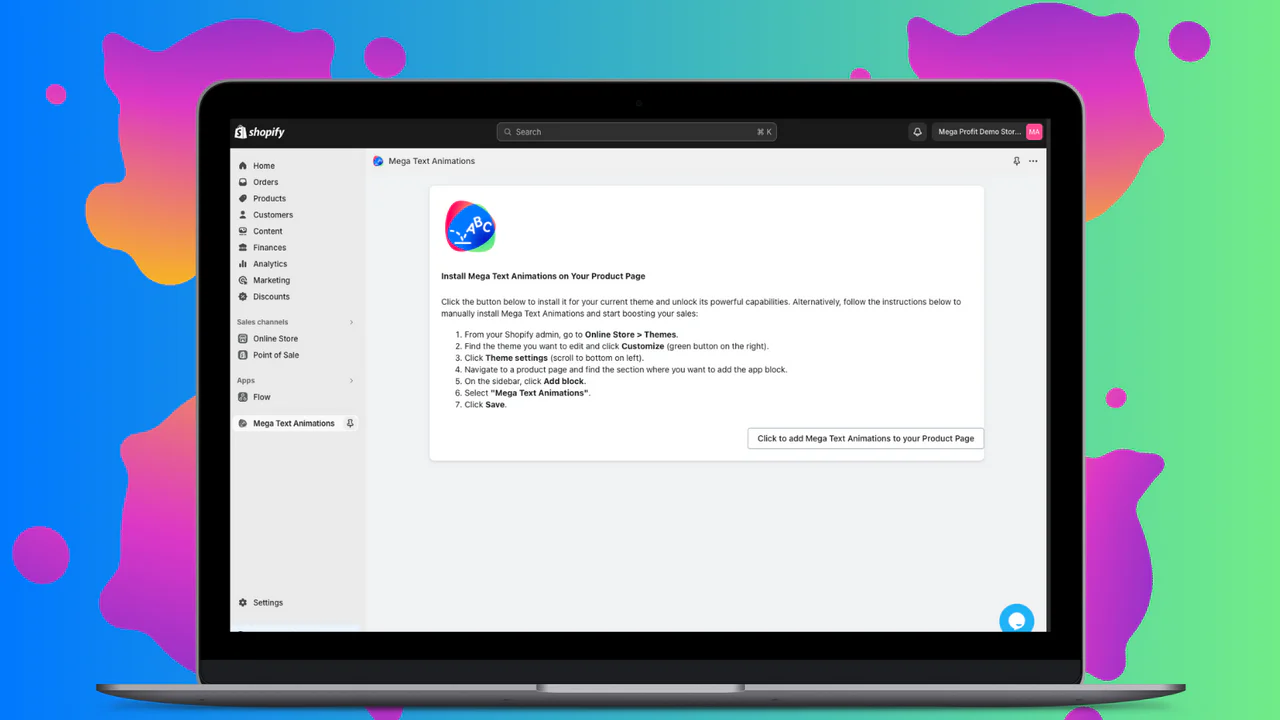Click the Finances bank icon
The height and width of the screenshot is (720, 1280).
pos(243,247)
